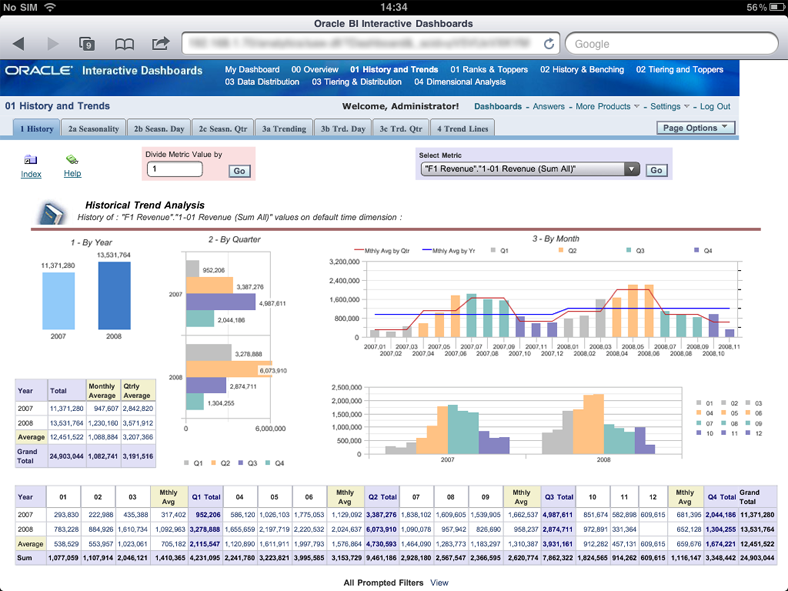Open the browser tabs pages icon
This screenshot has width=788, height=591.
pyautogui.click(x=87, y=44)
